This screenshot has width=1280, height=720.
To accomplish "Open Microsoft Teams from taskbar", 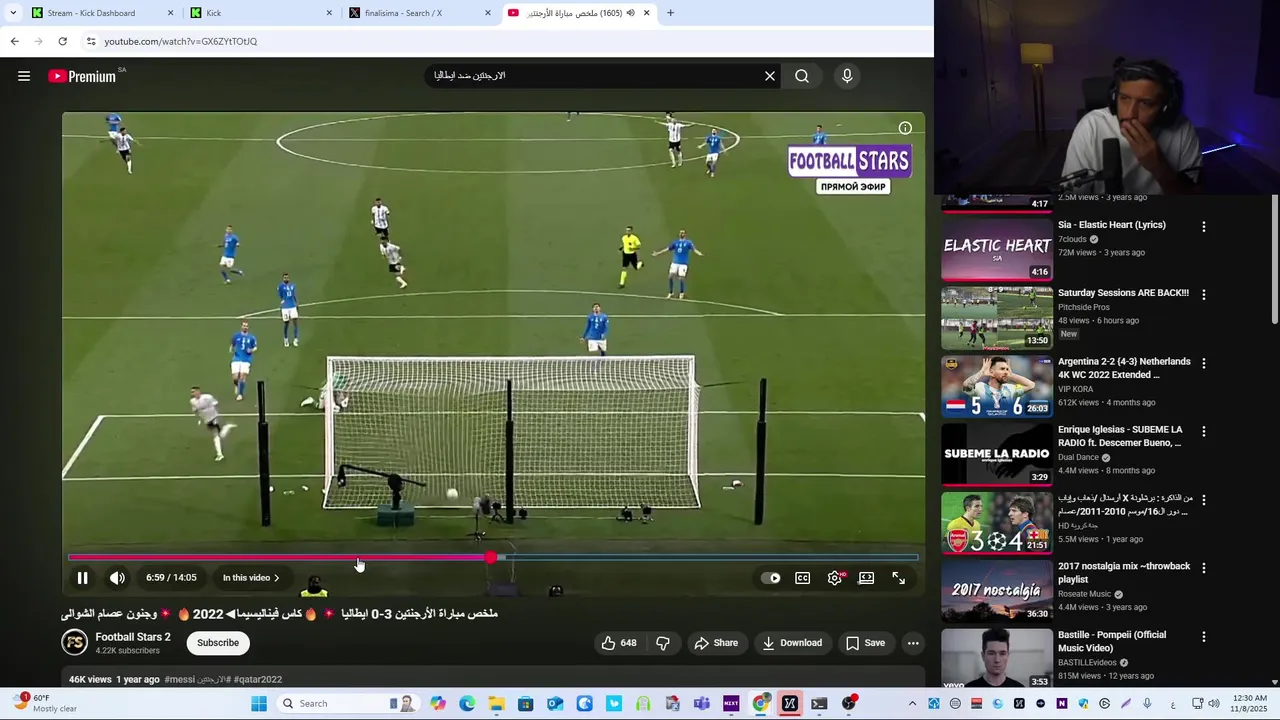I will [702, 704].
